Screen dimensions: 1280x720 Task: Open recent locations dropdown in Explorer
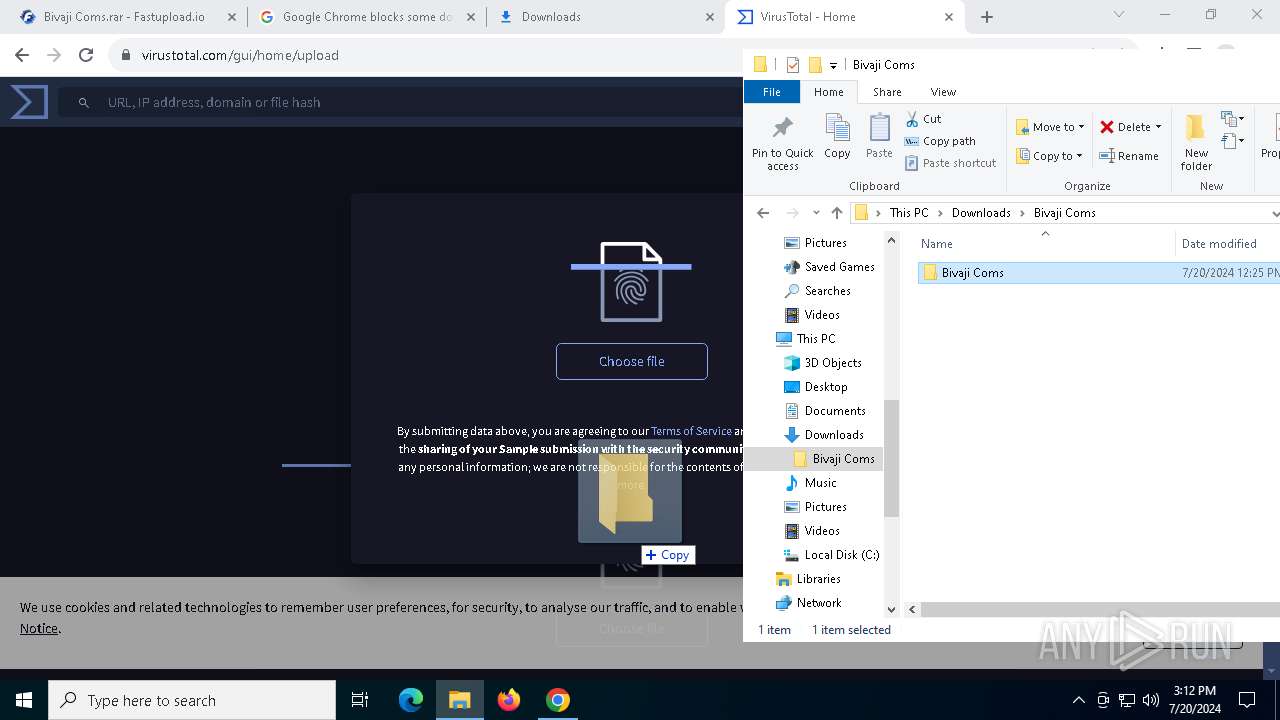816,213
